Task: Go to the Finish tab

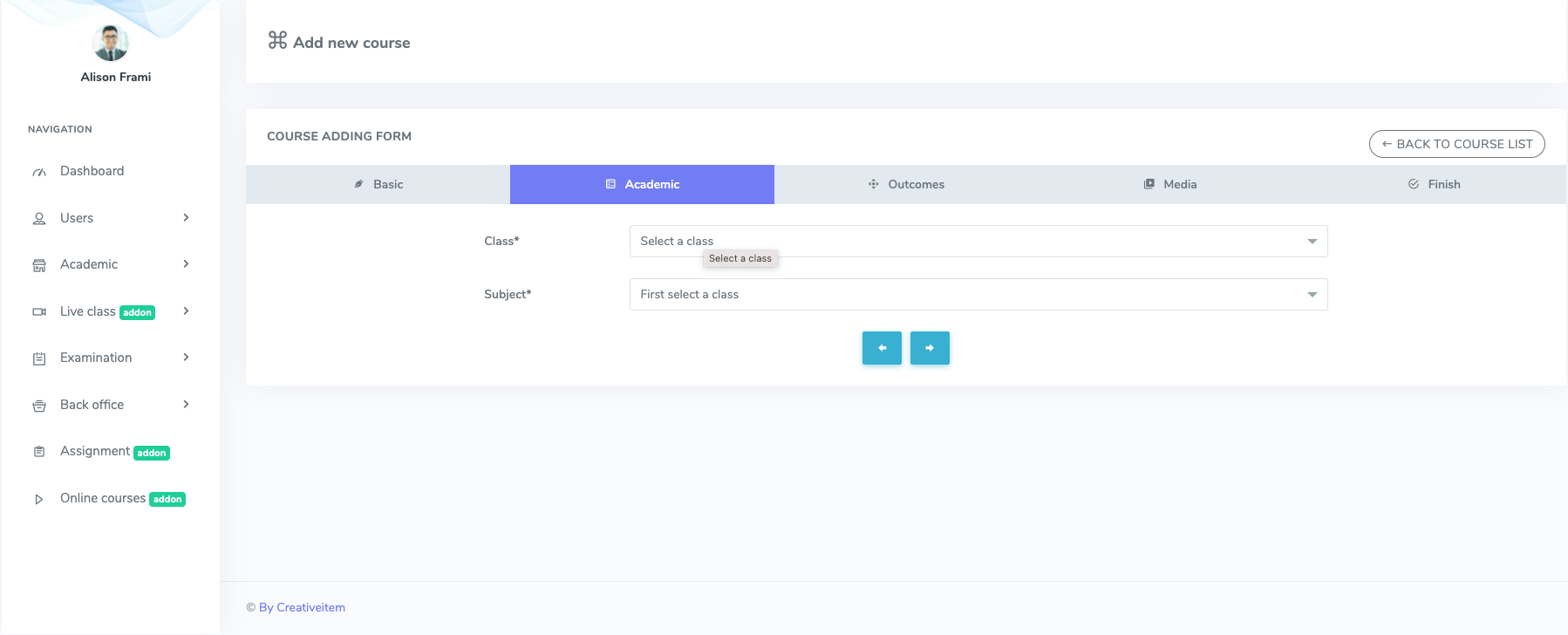Action: (1434, 185)
